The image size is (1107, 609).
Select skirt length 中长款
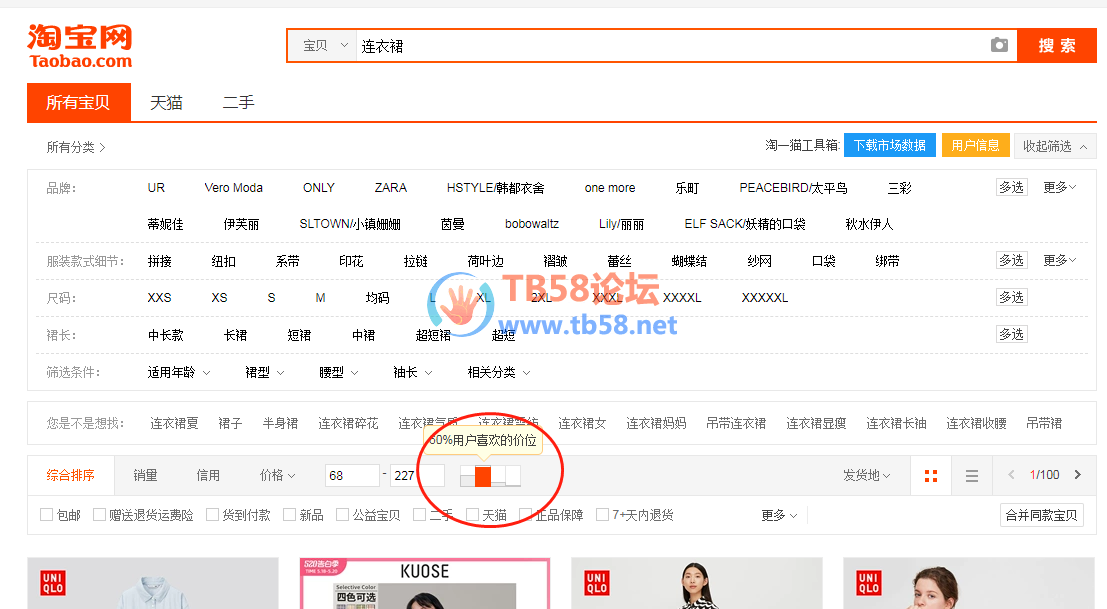165,335
